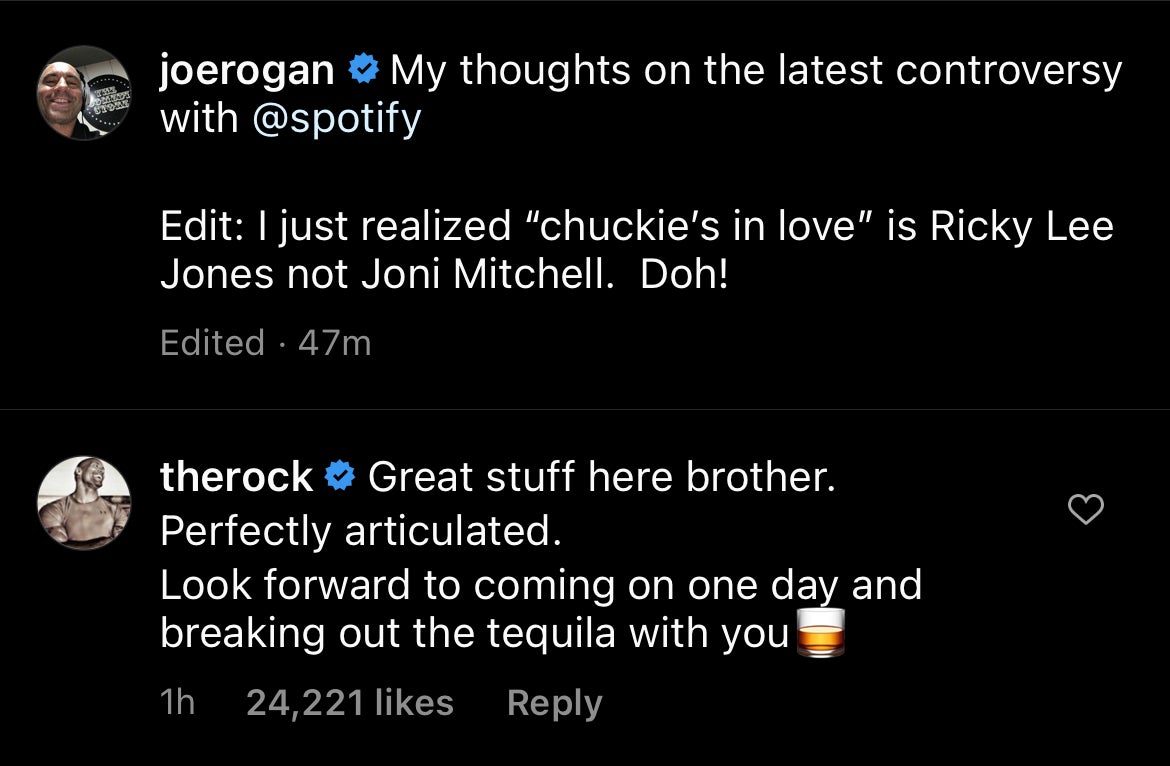
Task: Like The Rock's comment with the heart
Action: coord(1086,510)
